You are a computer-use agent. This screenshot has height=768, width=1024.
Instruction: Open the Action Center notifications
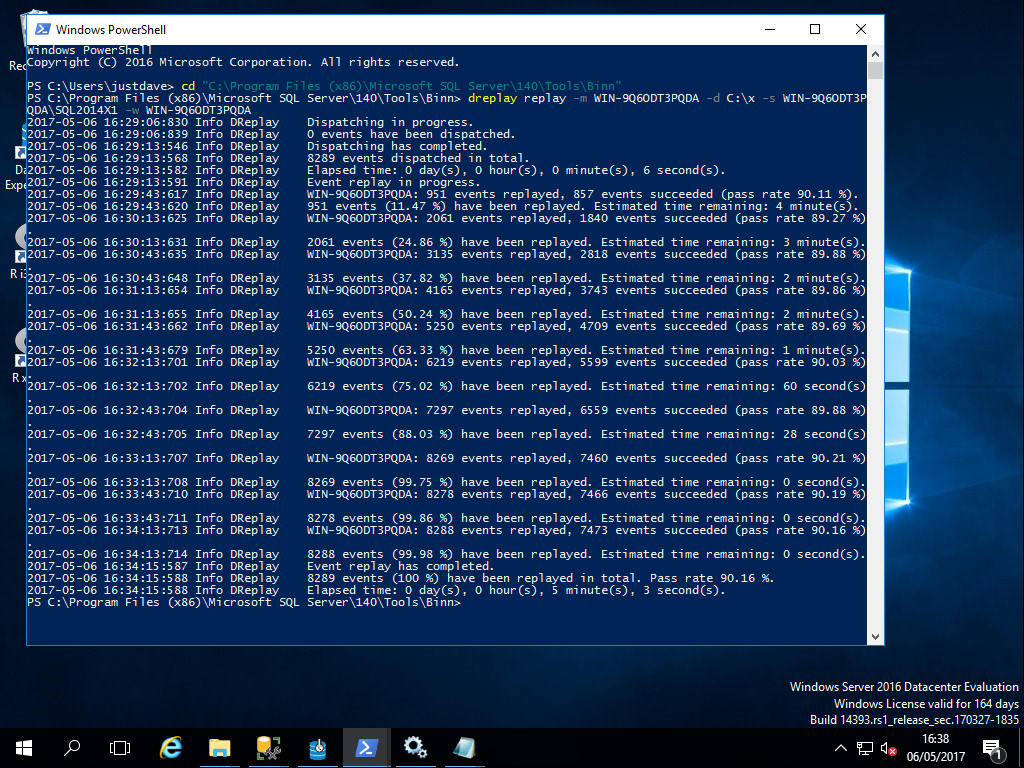[993, 747]
